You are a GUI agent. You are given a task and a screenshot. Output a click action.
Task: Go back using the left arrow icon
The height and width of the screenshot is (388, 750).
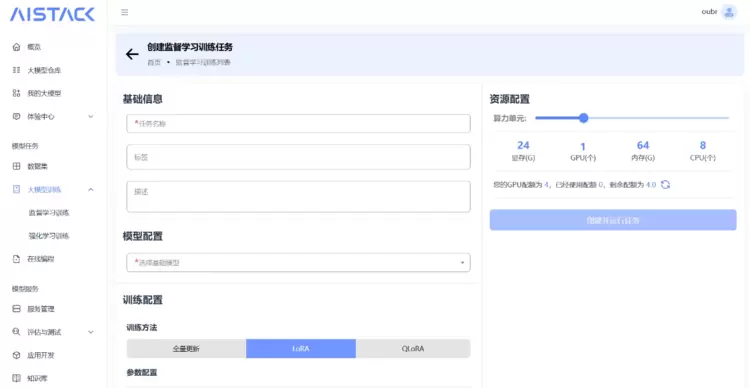(132, 54)
